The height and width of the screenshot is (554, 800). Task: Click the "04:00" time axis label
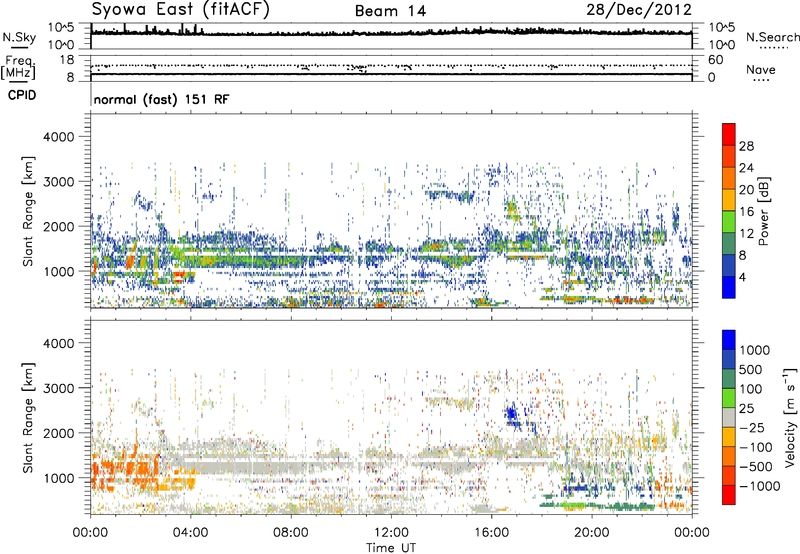(191, 533)
